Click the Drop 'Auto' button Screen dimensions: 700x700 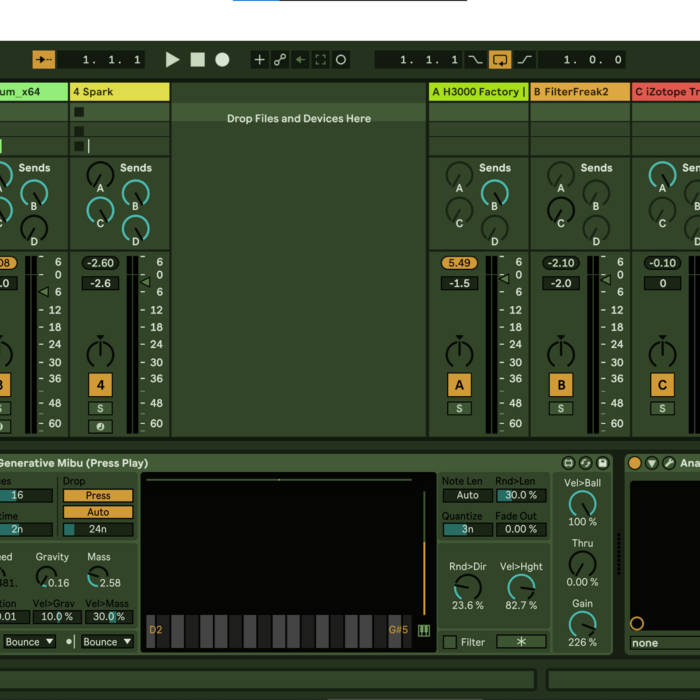pyautogui.click(x=98, y=512)
